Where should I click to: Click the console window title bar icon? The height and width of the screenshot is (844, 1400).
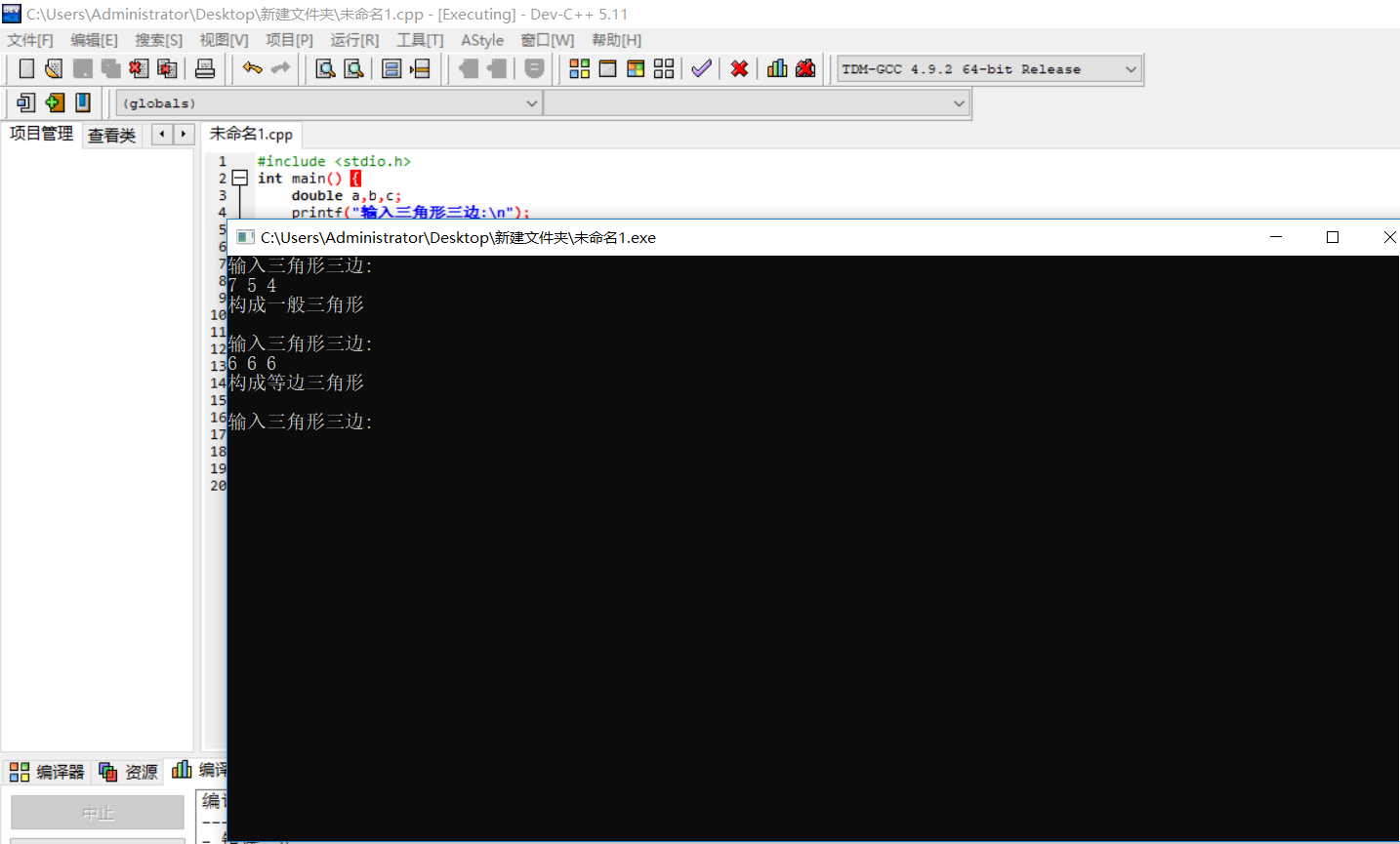click(245, 237)
